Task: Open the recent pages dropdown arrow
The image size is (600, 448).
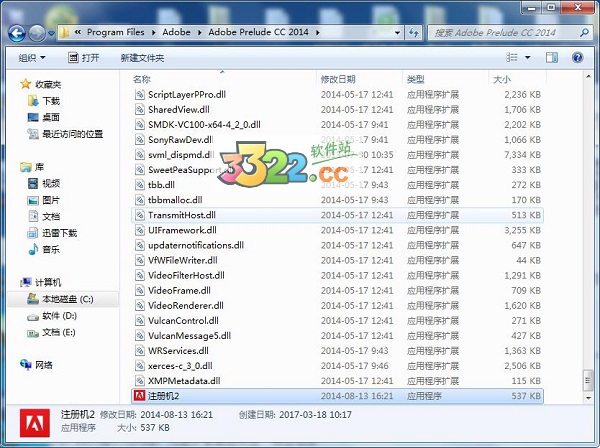Action: 51,34
